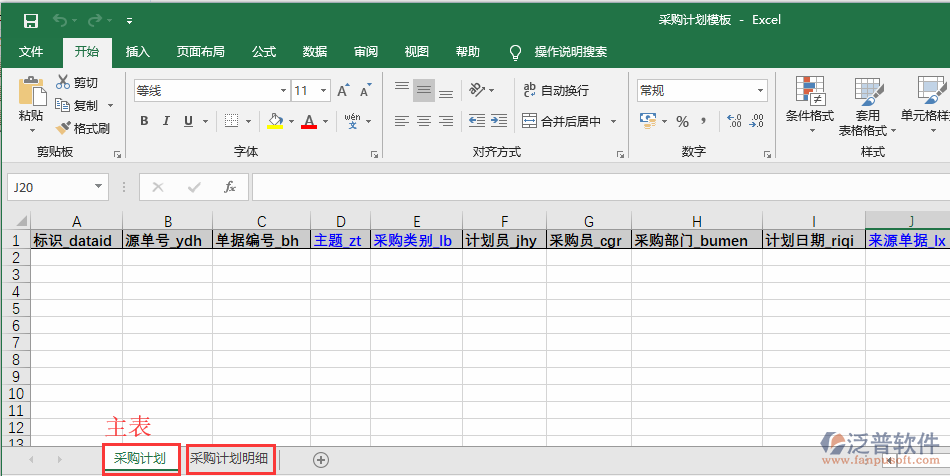Expand Merge & Center dropdown arrow
This screenshot has height=476, width=950.
point(613,122)
